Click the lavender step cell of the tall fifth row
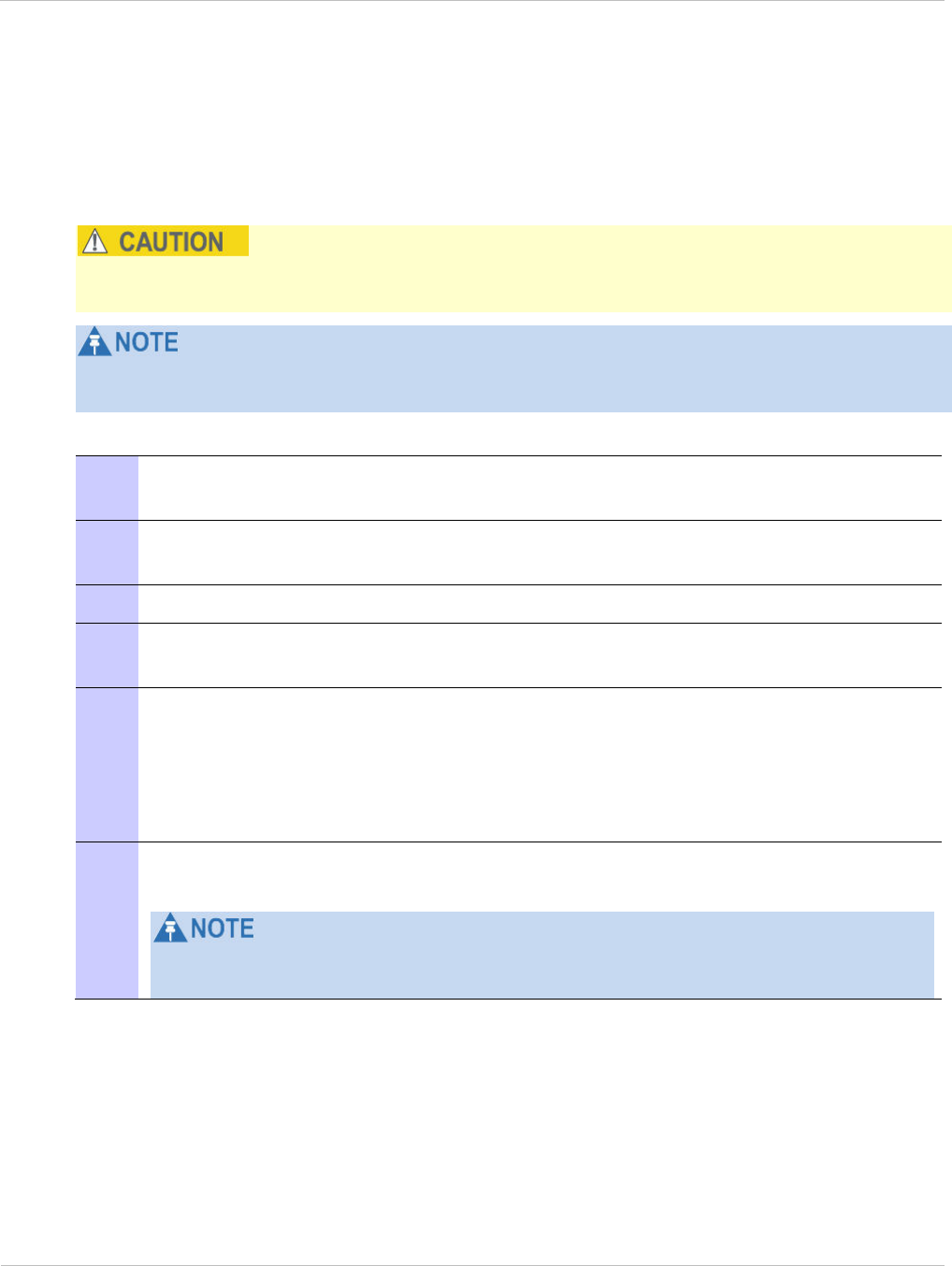This screenshot has width=952, height=1266. tap(107, 765)
